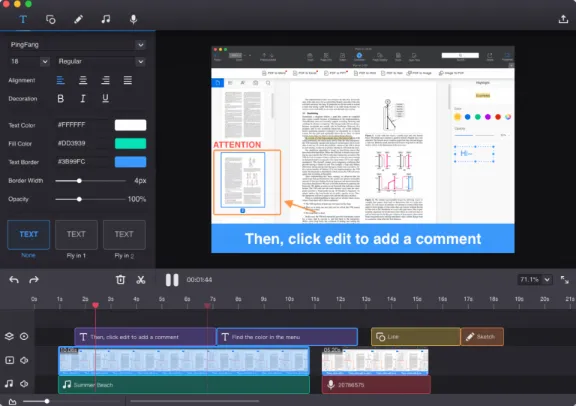Select the Shapes tool tab
576x406 pixels.
[51, 19]
